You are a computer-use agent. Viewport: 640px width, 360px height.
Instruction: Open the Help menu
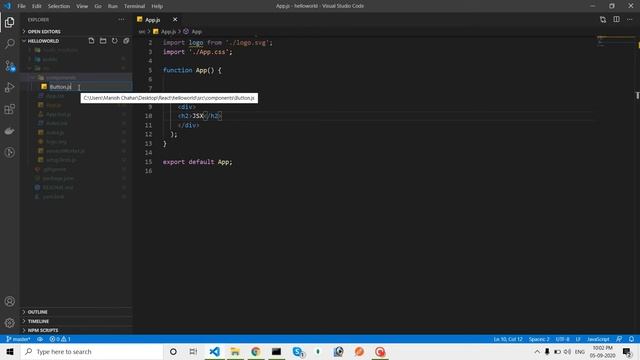[x=157, y=6]
